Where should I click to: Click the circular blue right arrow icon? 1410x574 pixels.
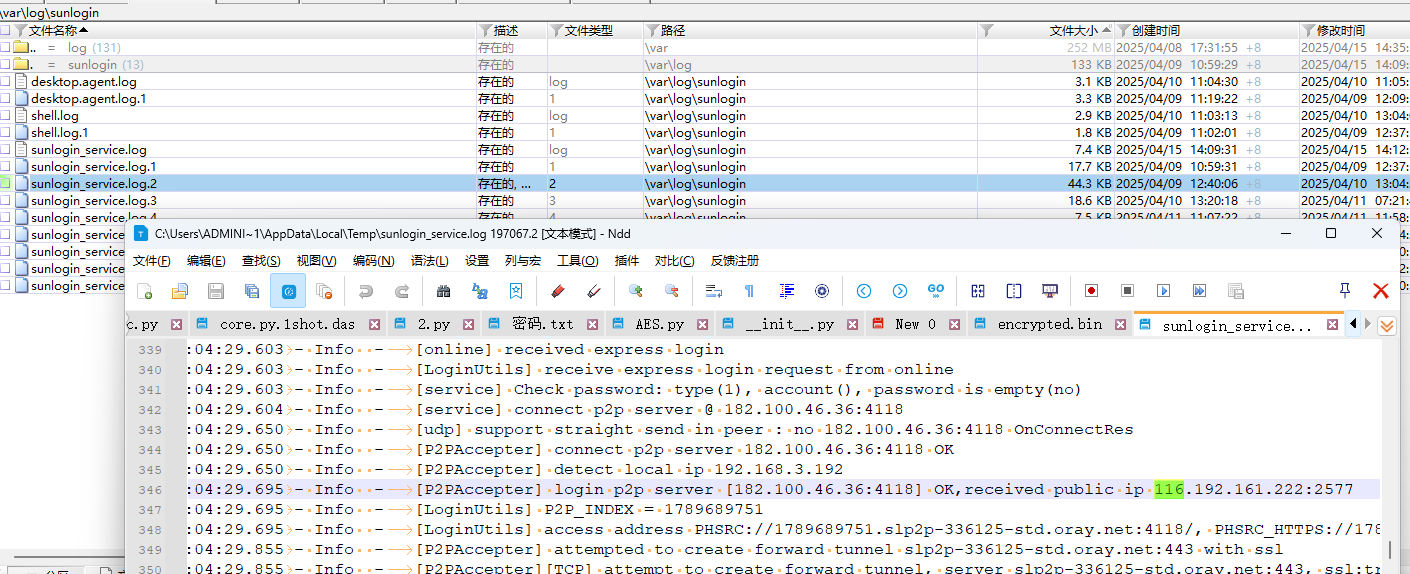point(900,291)
